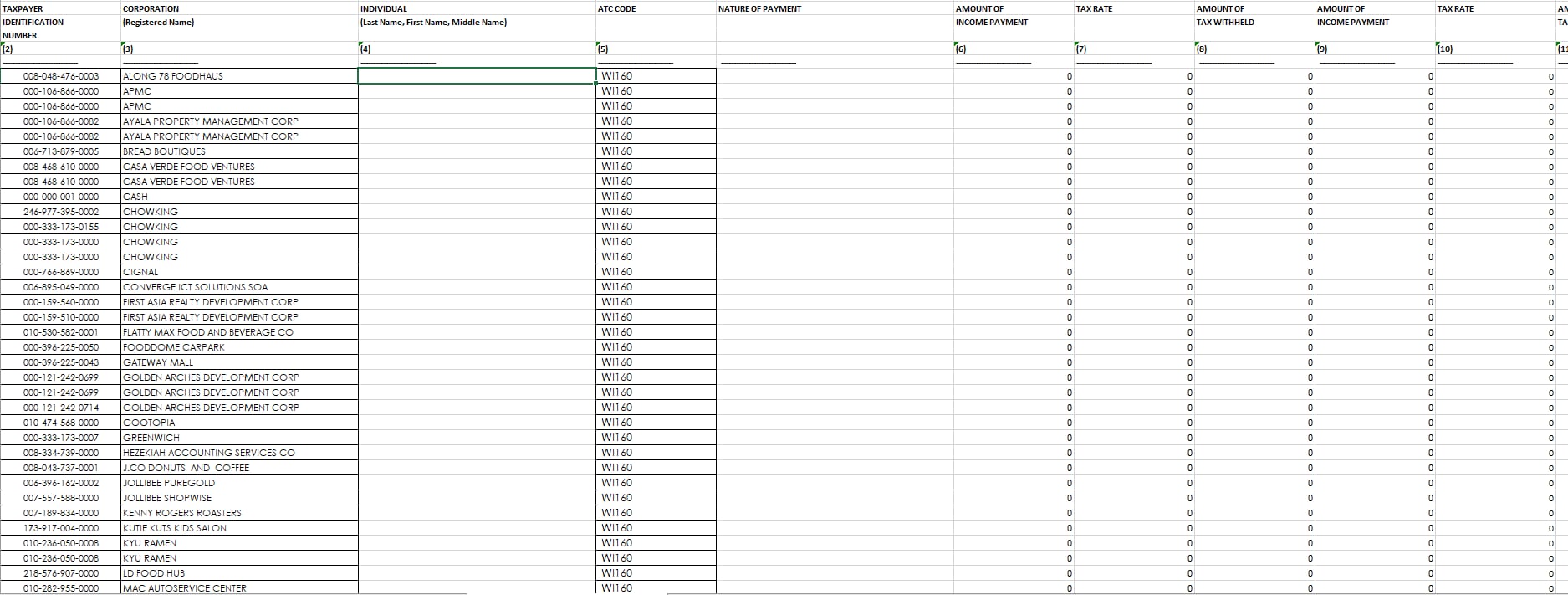
Task: Select the FOODDOME CARPARK cell
Action: [x=239, y=347]
